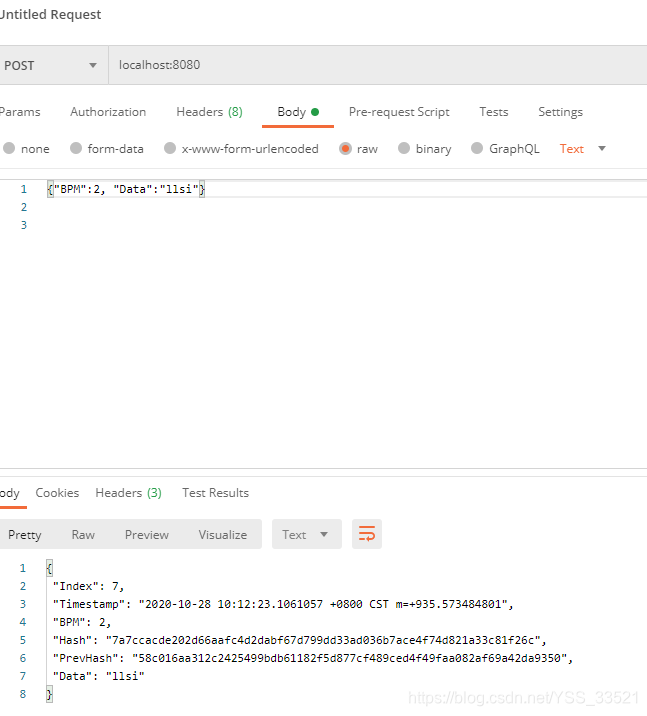Image resolution: width=647 pixels, height=716 pixels.
Task: Switch response view to Preview
Action: point(147,534)
